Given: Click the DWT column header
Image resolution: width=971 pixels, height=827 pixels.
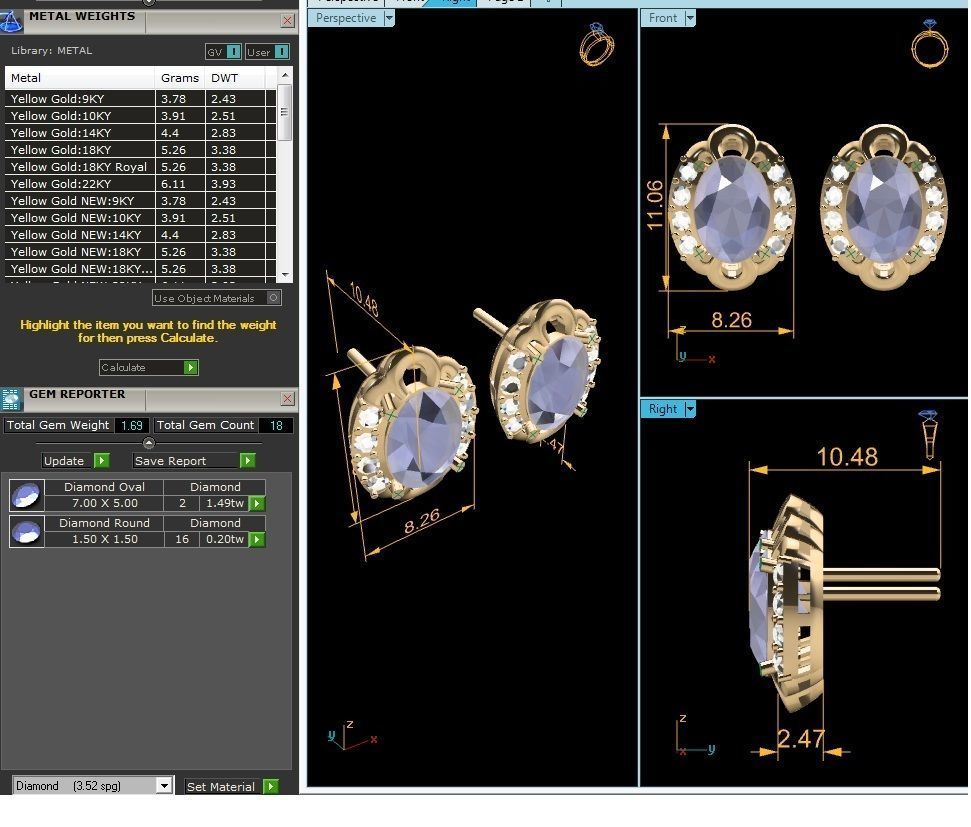Looking at the screenshot, I should (x=235, y=78).
